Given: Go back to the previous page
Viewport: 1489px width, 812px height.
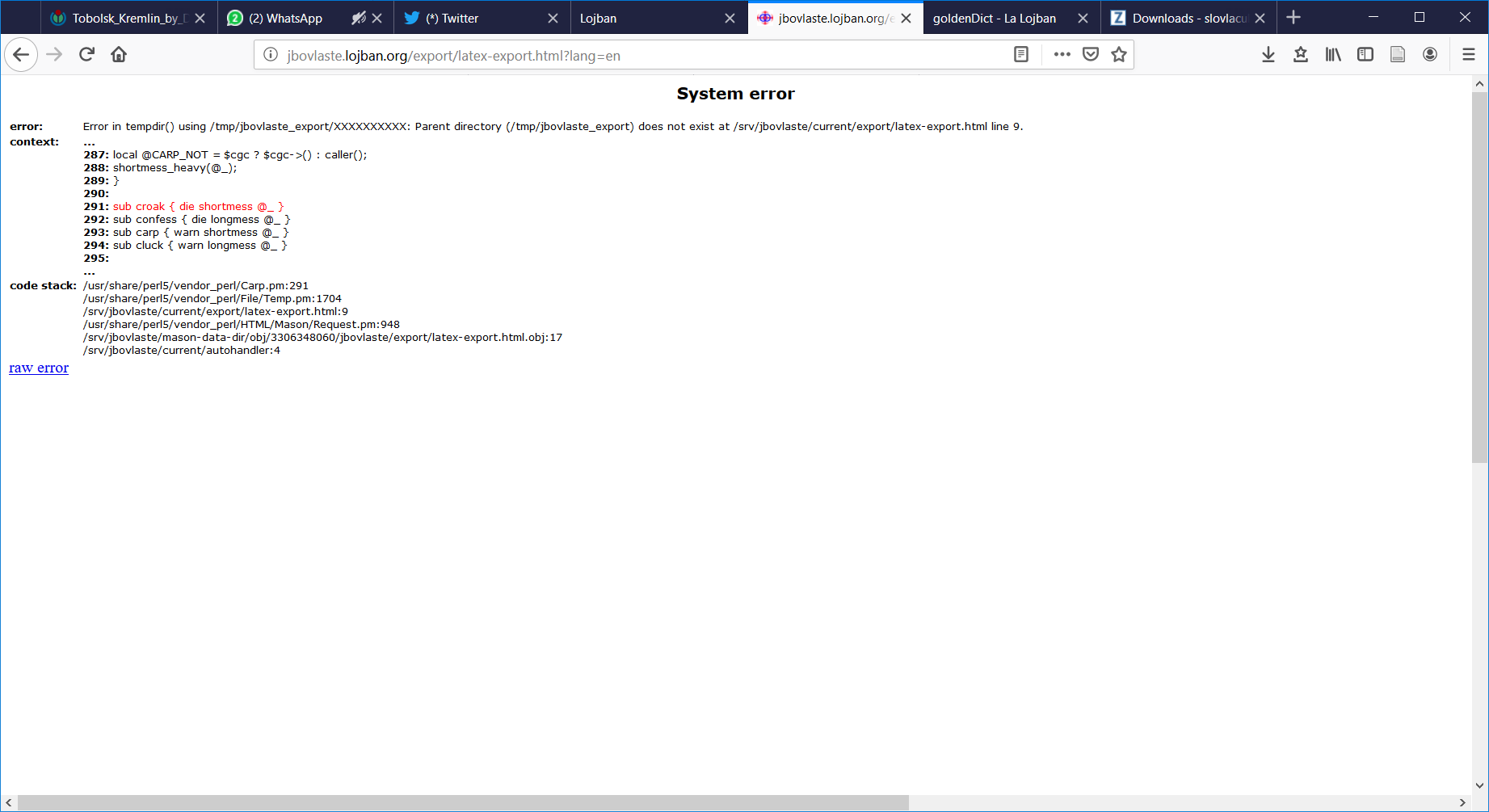Looking at the screenshot, I should point(21,54).
